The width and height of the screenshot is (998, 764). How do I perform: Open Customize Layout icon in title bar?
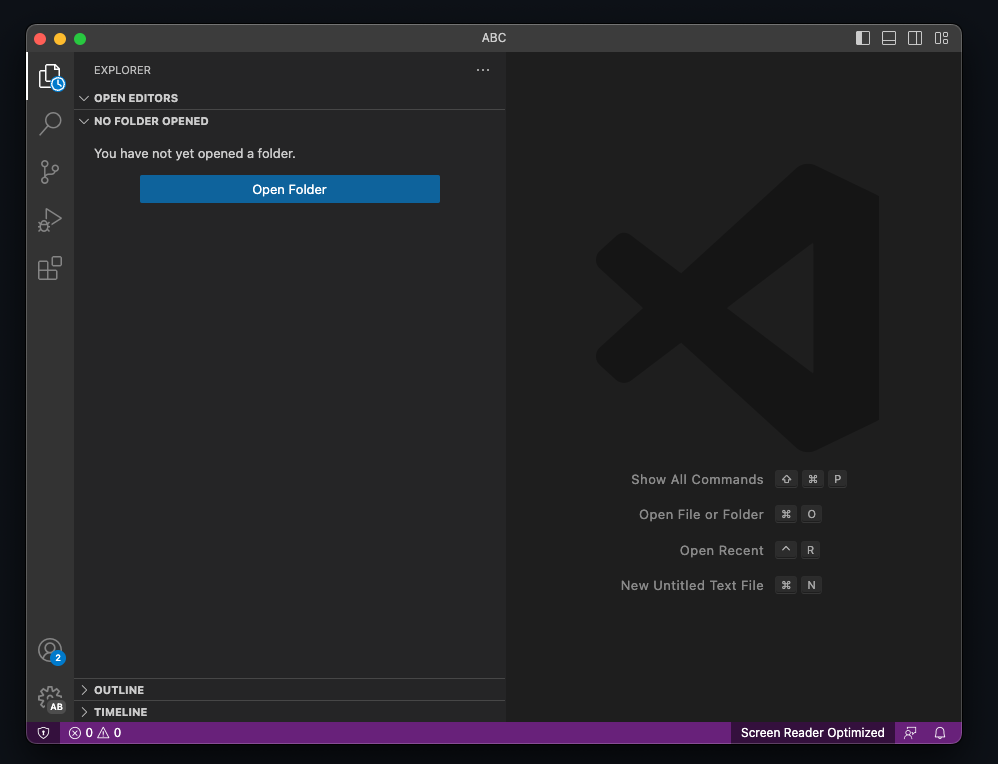coord(941,38)
